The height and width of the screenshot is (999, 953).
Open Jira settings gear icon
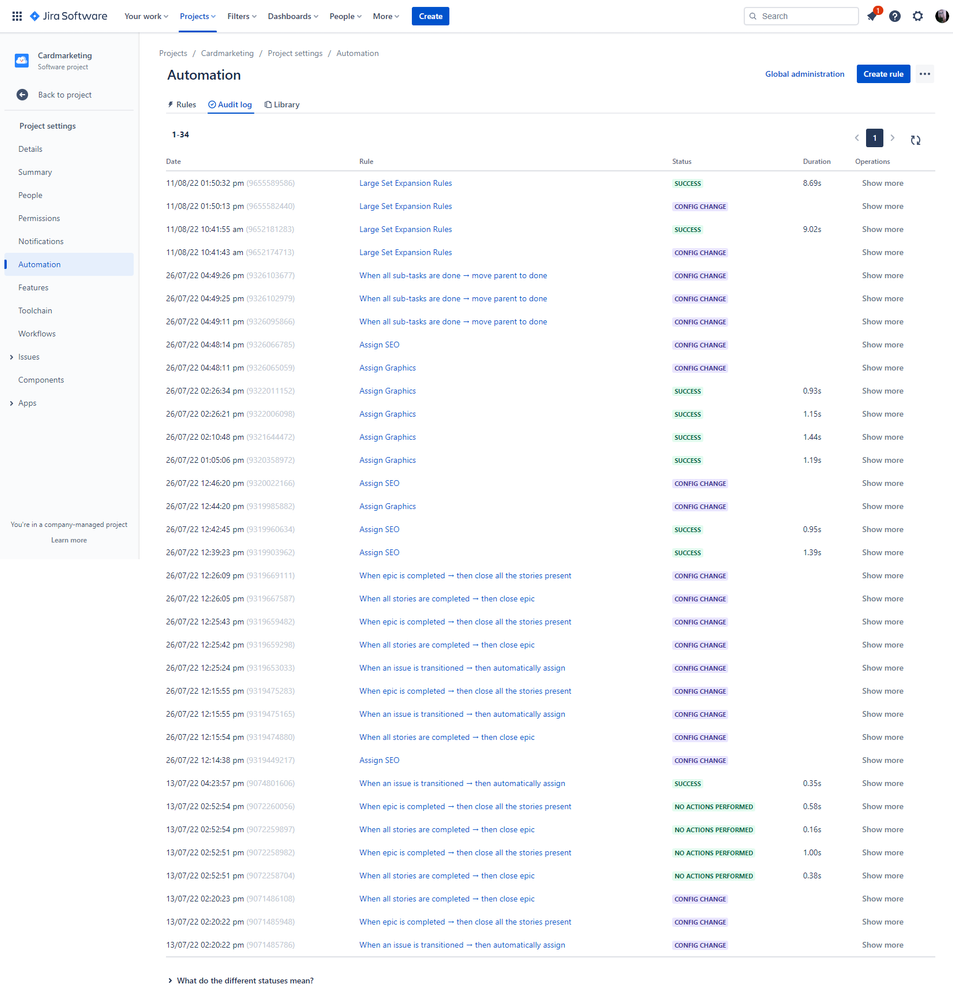[917, 16]
